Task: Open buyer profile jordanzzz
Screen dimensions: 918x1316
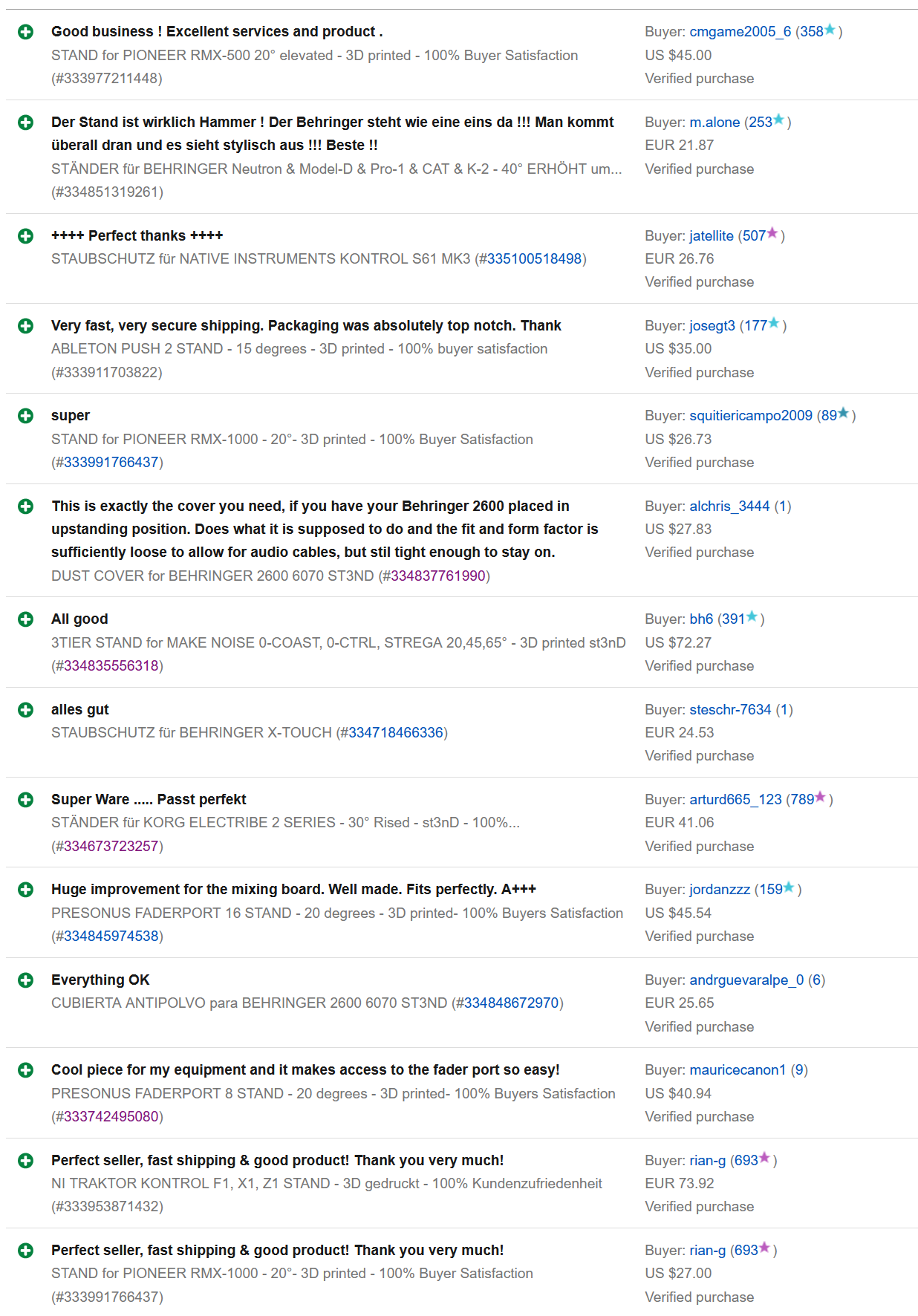Action: pyautogui.click(x=720, y=890)
